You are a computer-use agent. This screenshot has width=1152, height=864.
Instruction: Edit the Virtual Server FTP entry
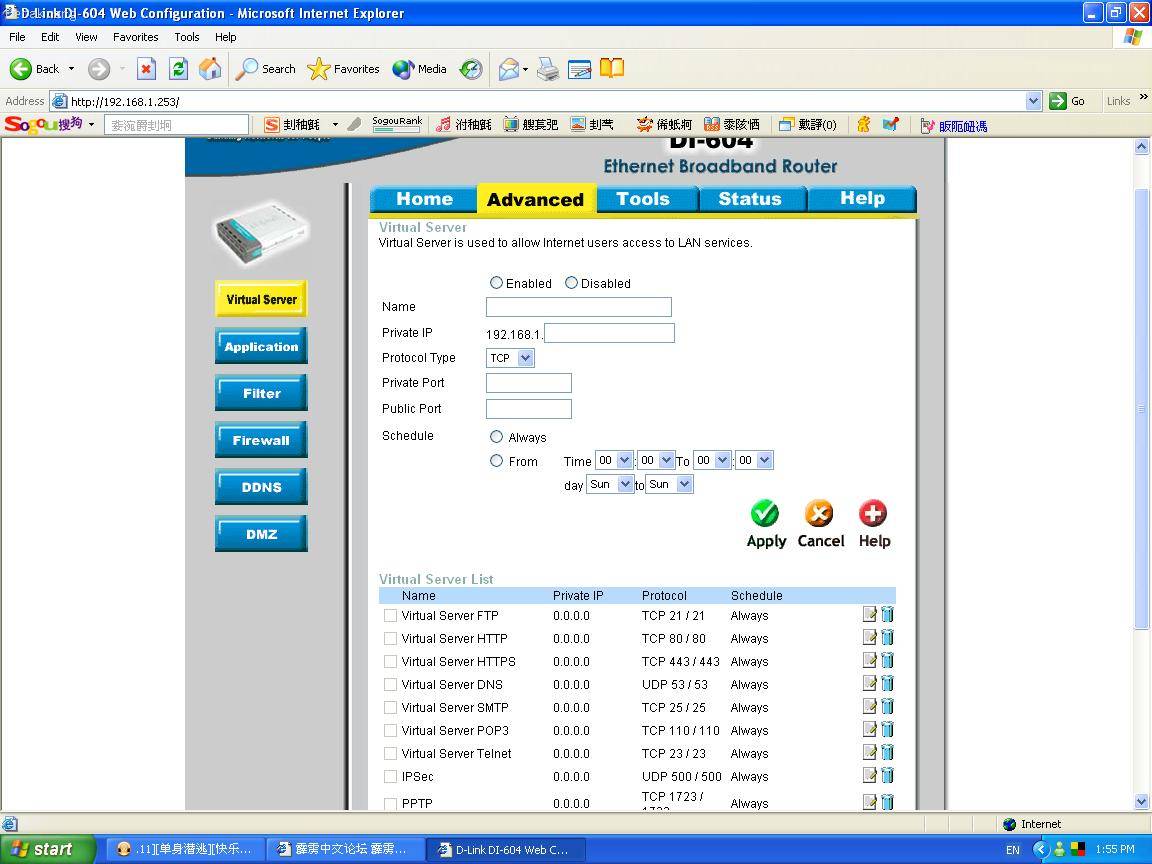(870, 615)
